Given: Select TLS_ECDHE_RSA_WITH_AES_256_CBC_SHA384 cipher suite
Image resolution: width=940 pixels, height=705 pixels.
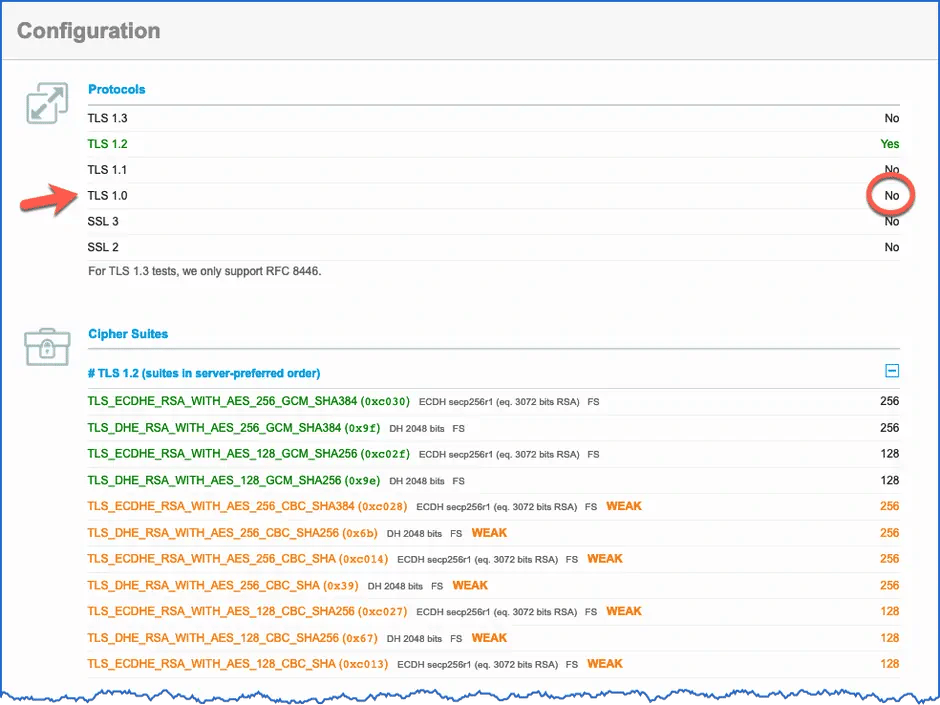Looking at the screenshot, I should [x=247, y=507].
